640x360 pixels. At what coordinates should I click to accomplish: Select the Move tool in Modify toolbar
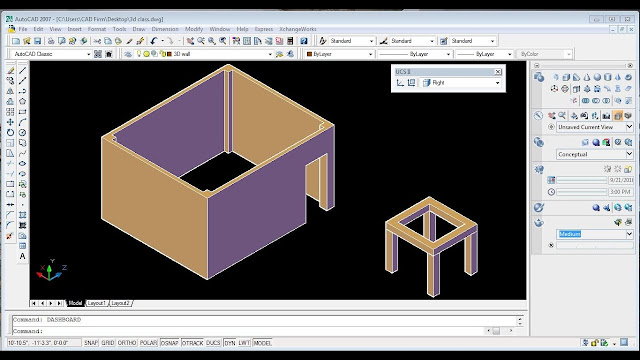(10, 122)
